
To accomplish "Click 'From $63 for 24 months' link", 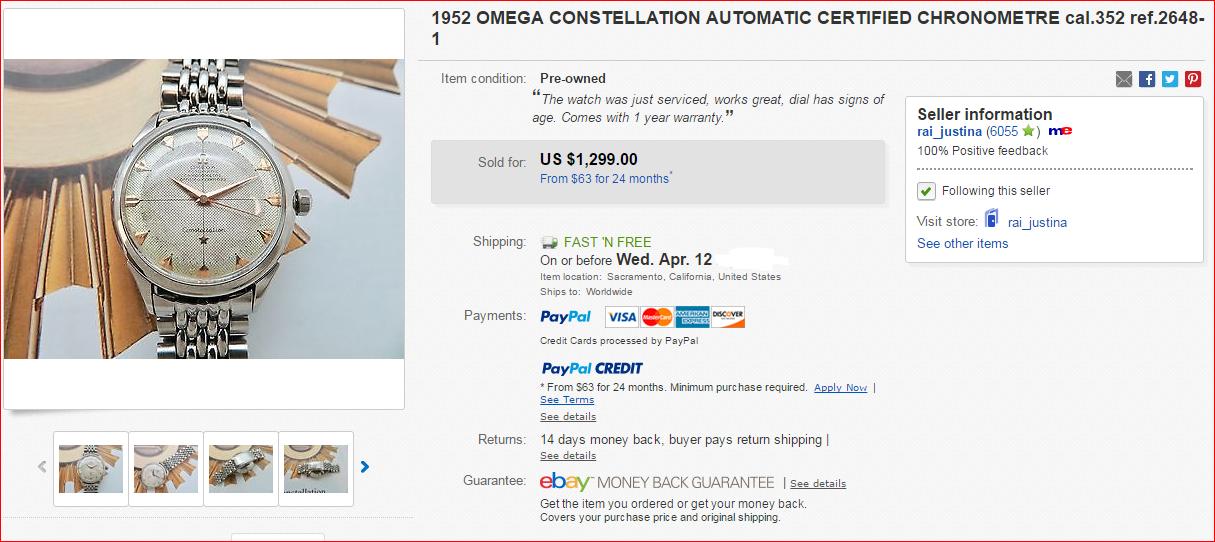I will 604,179.
